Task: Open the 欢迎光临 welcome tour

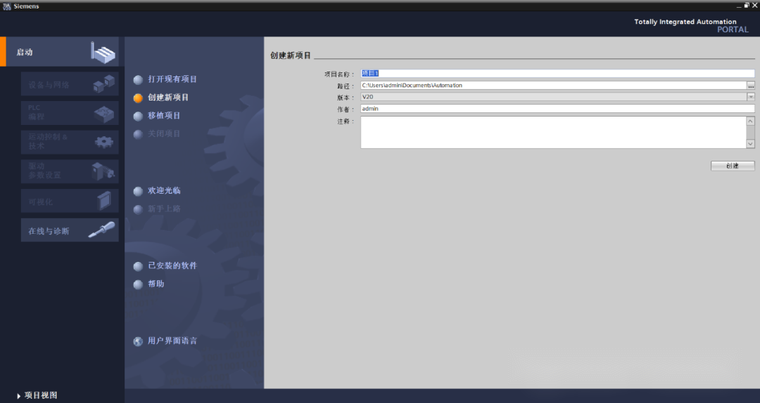Action: [x=164, y=191]
